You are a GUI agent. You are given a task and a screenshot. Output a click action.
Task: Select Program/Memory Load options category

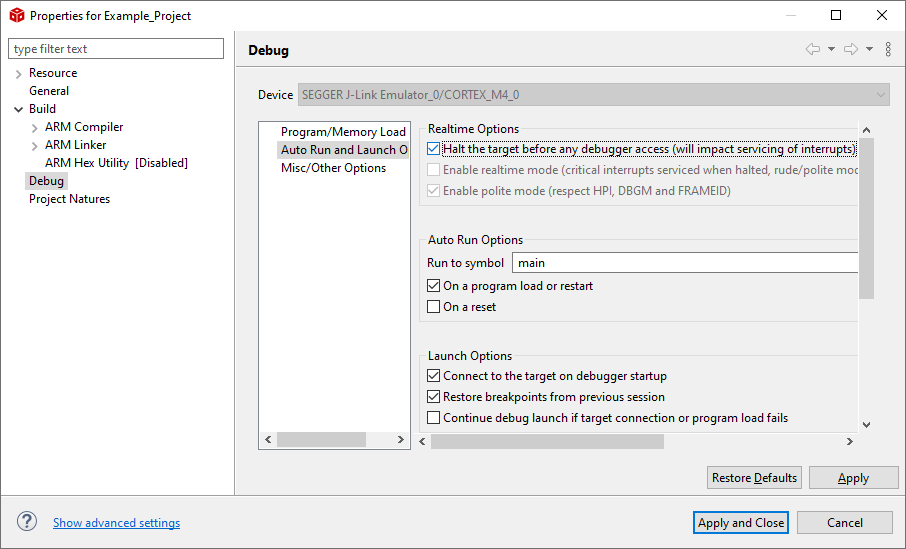pyautogui.click(x=343, y=132)
